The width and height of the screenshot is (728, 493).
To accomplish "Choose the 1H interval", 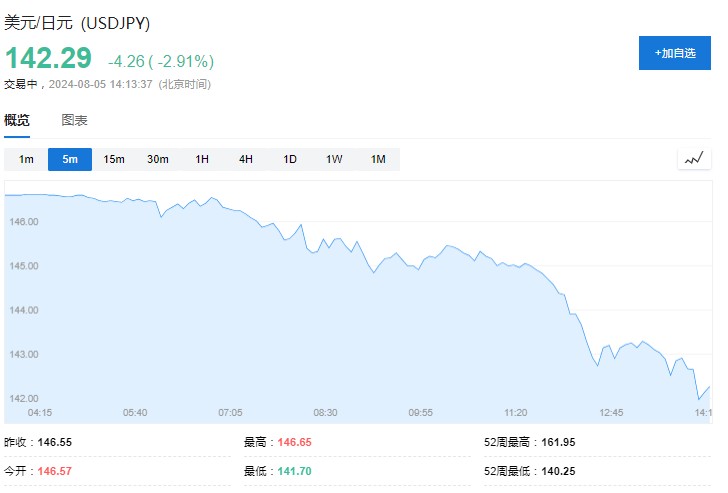I will [x=202, y=159].
